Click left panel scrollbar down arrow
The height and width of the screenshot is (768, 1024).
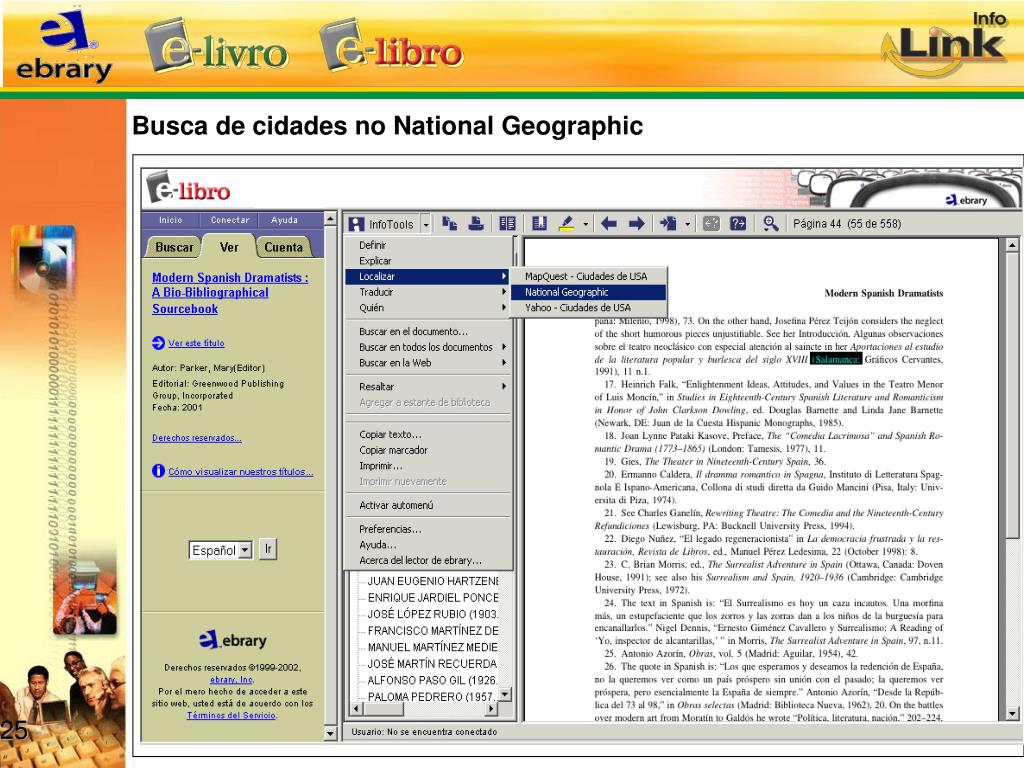click(x=330, y=734)
